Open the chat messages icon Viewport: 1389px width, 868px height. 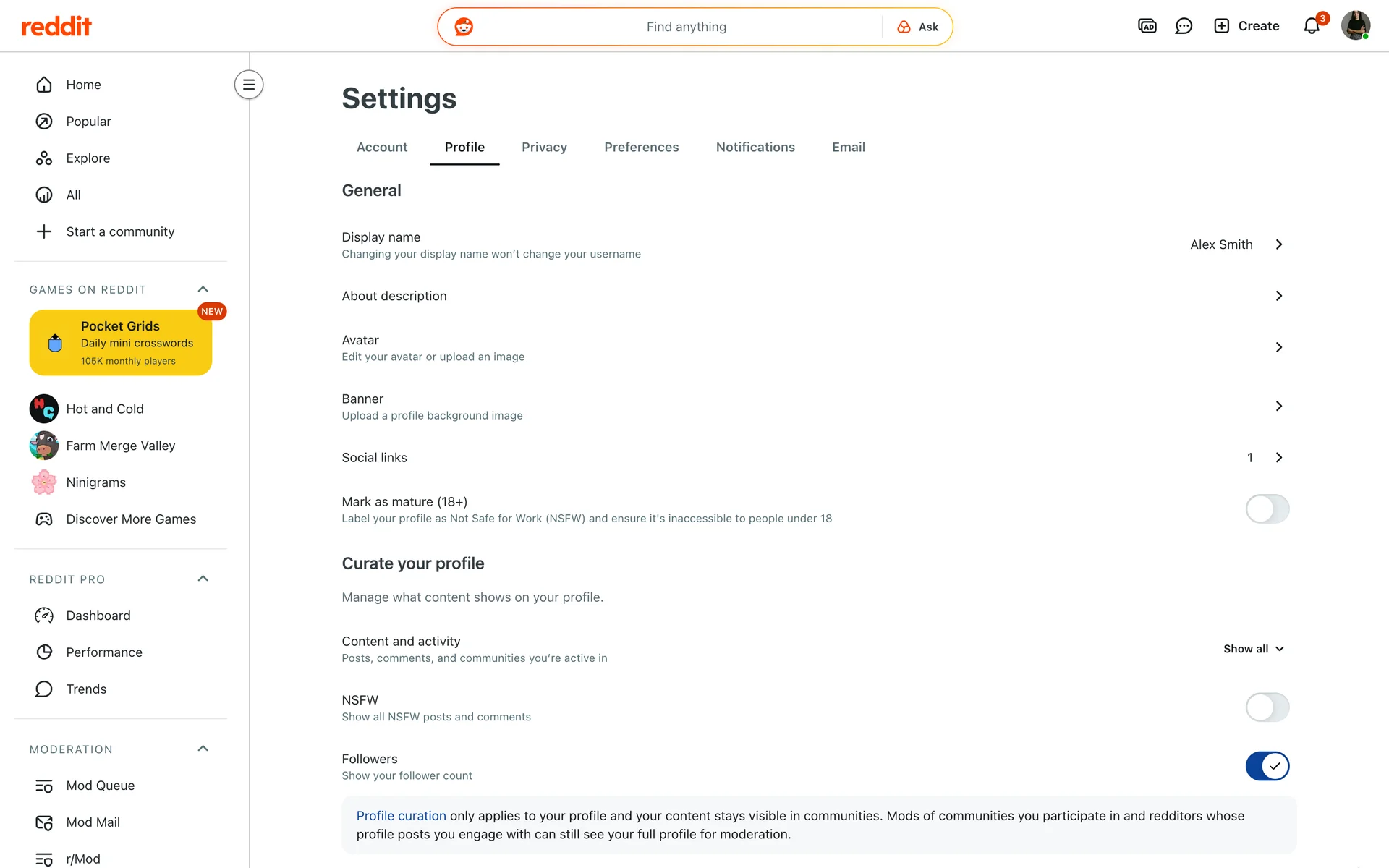click(x=1184, y=26)
